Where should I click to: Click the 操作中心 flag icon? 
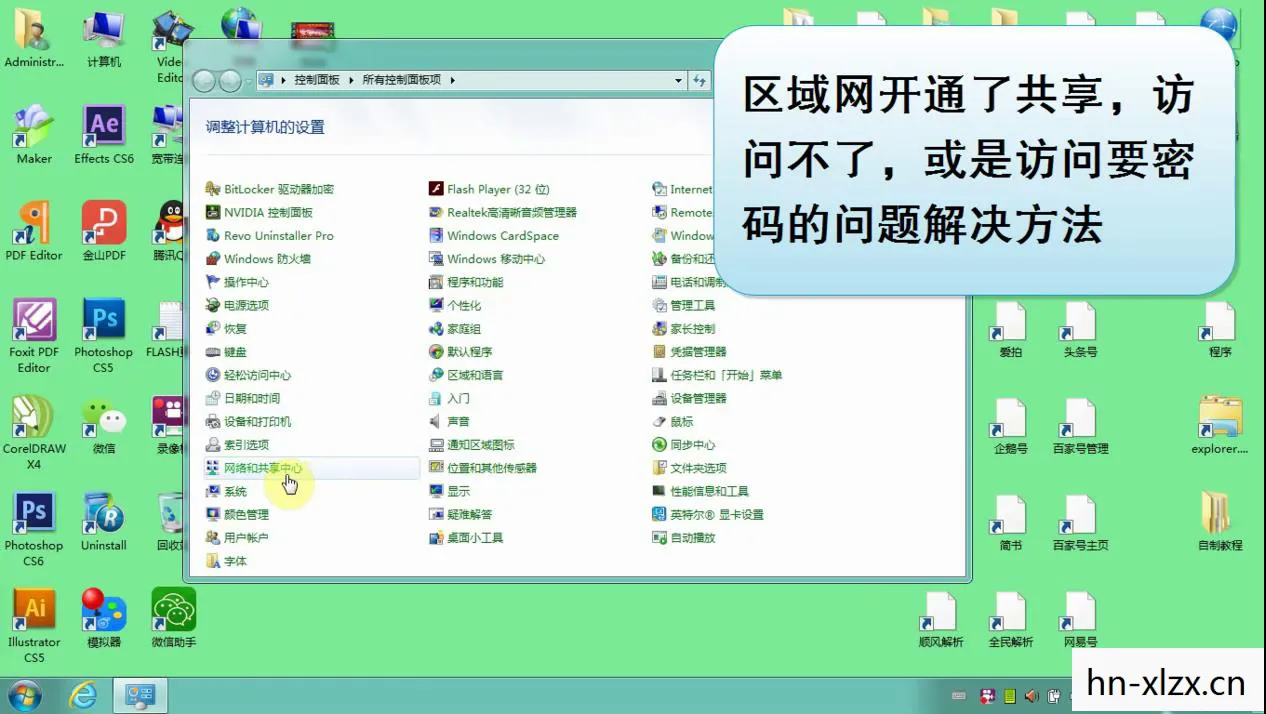[x=212, y=282]
